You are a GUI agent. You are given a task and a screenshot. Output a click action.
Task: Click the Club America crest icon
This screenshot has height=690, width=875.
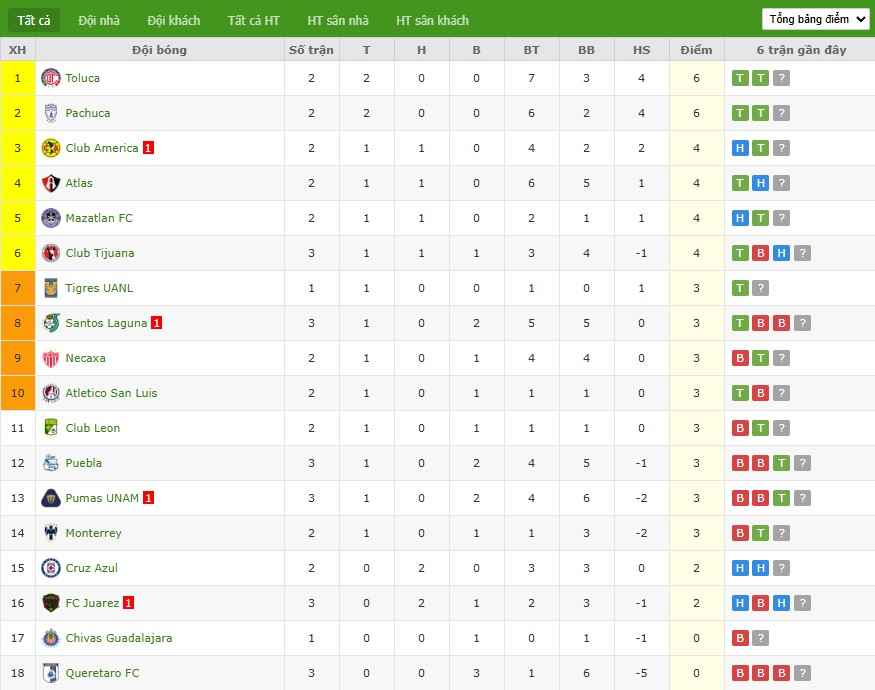point(51,148)
